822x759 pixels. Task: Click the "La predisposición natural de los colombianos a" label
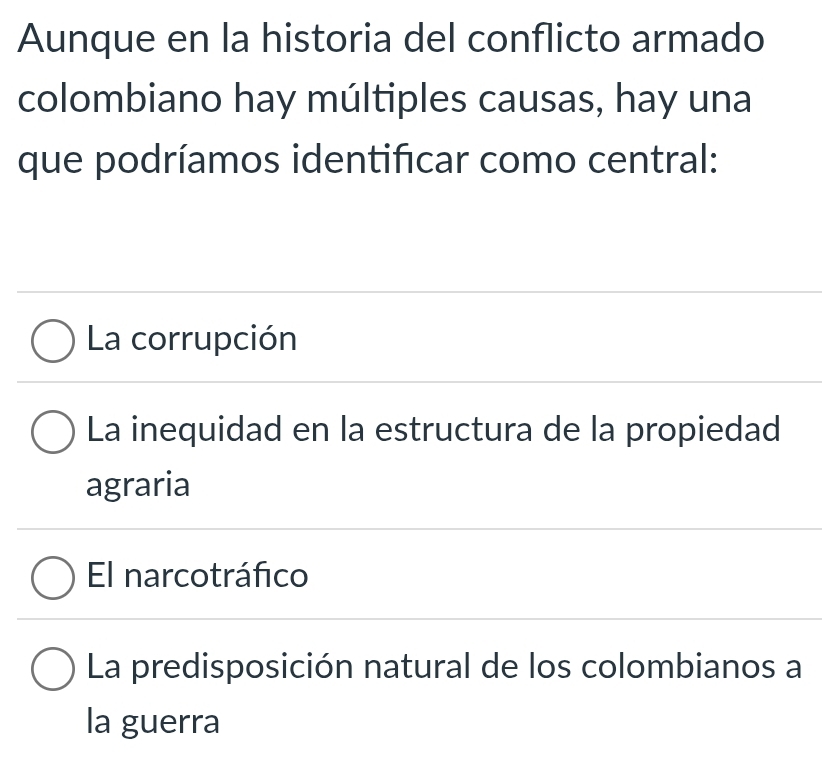coord(445,667)
